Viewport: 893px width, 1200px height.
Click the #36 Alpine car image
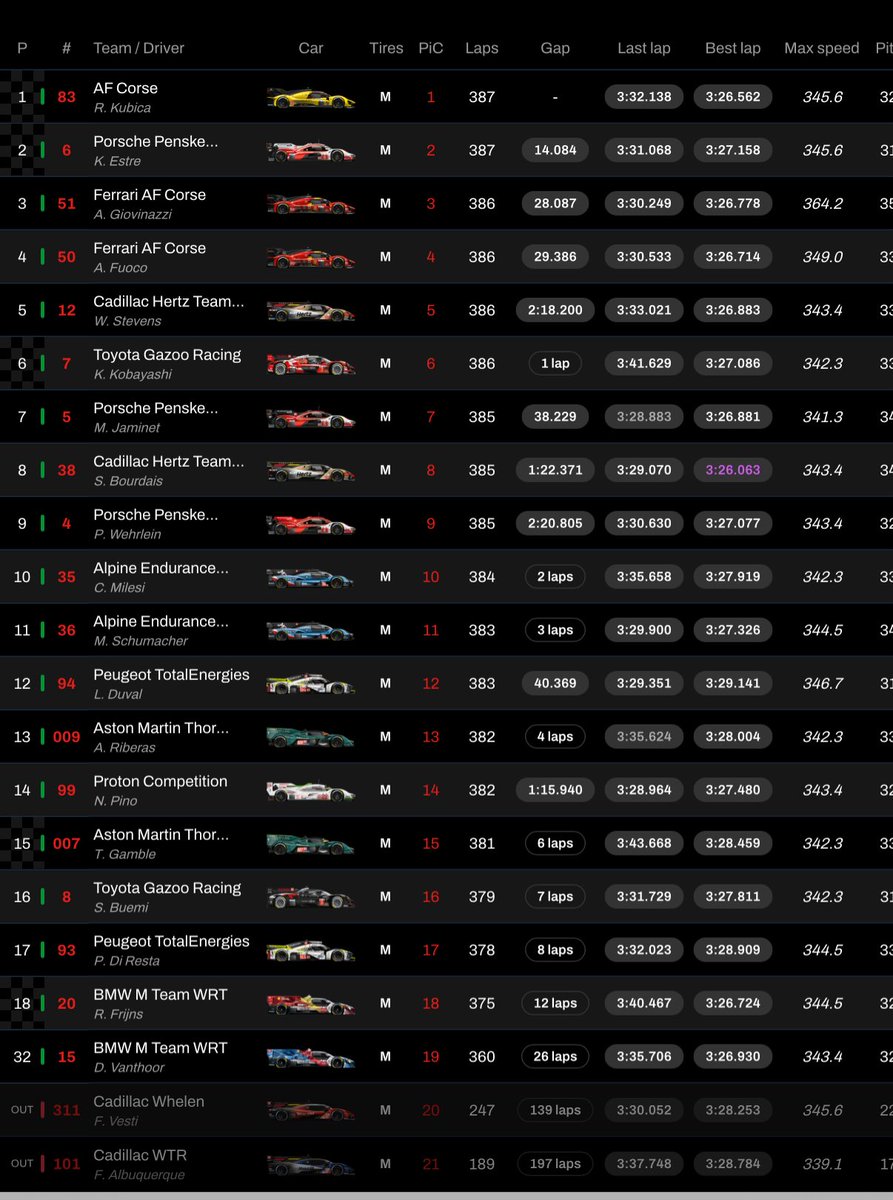(311, 631)
